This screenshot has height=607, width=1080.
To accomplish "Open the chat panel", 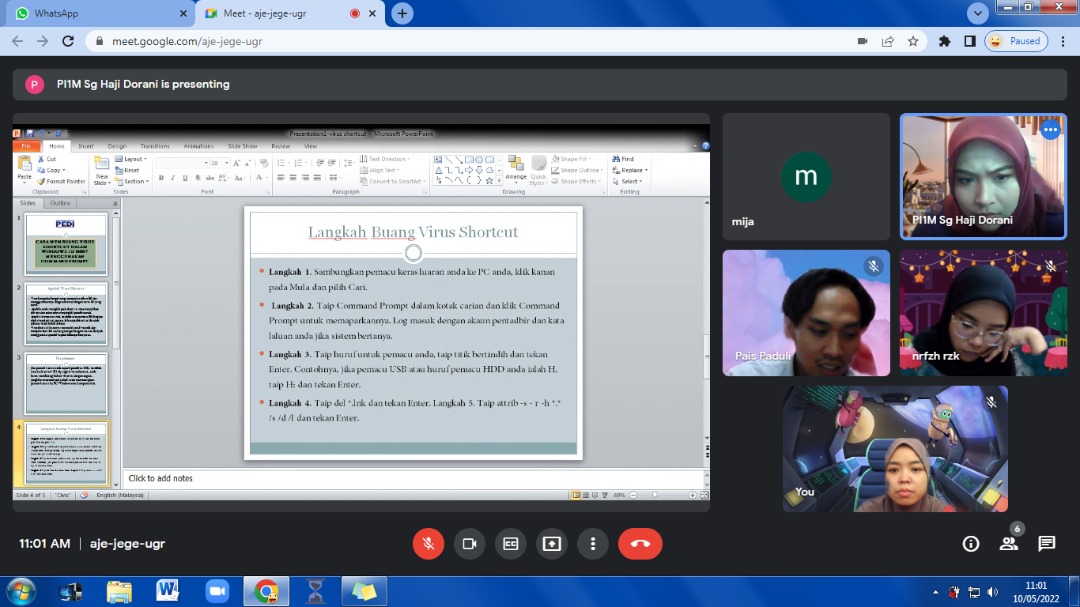I will [x=1046, y=544].
